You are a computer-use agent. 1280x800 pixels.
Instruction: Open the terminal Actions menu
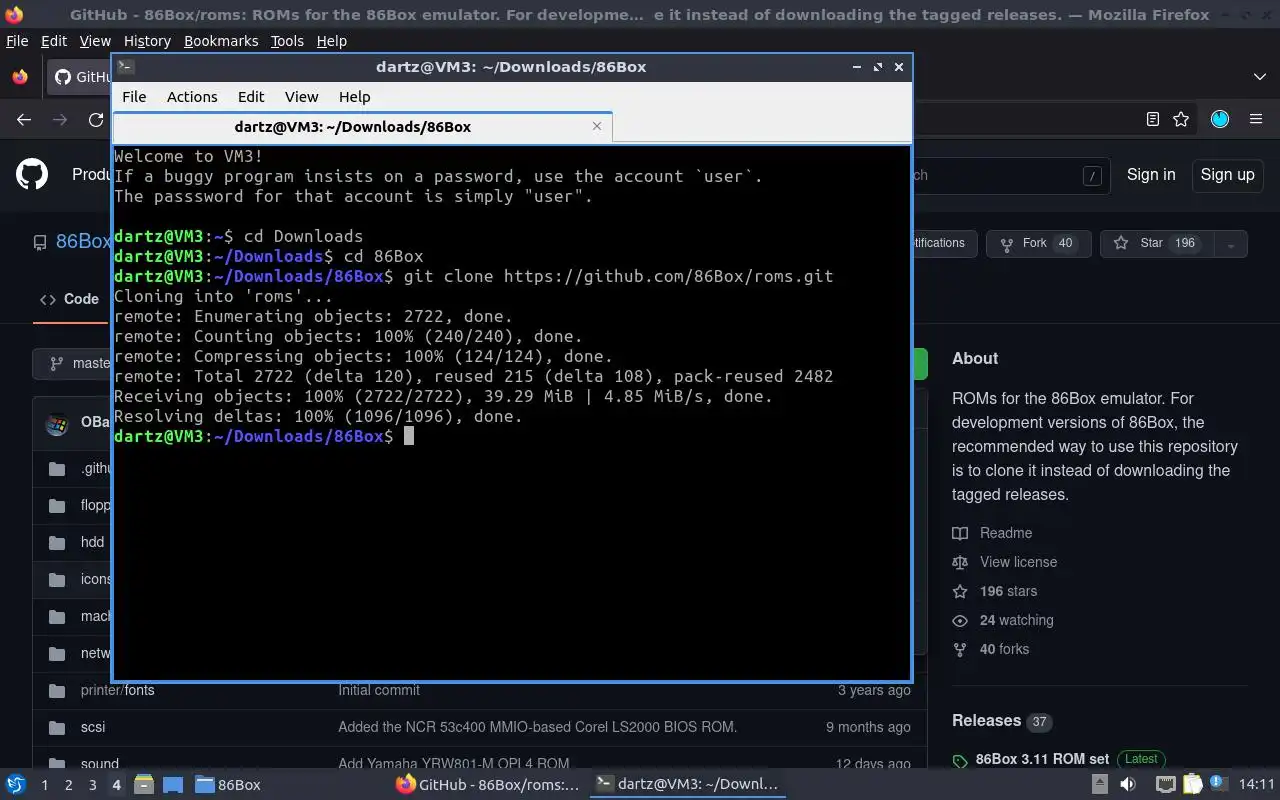pos(192,97)
